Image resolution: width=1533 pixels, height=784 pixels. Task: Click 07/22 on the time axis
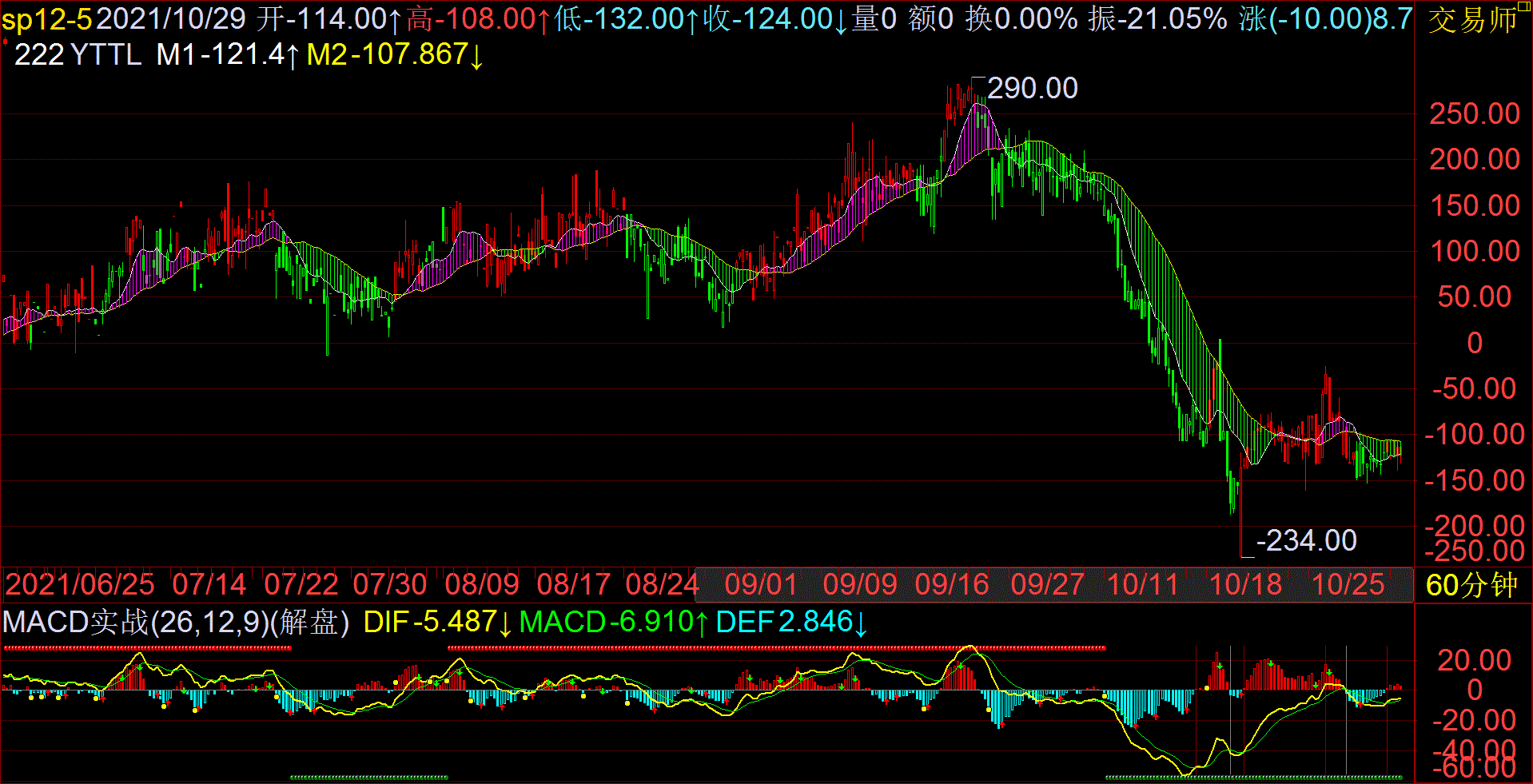[301, 584]
